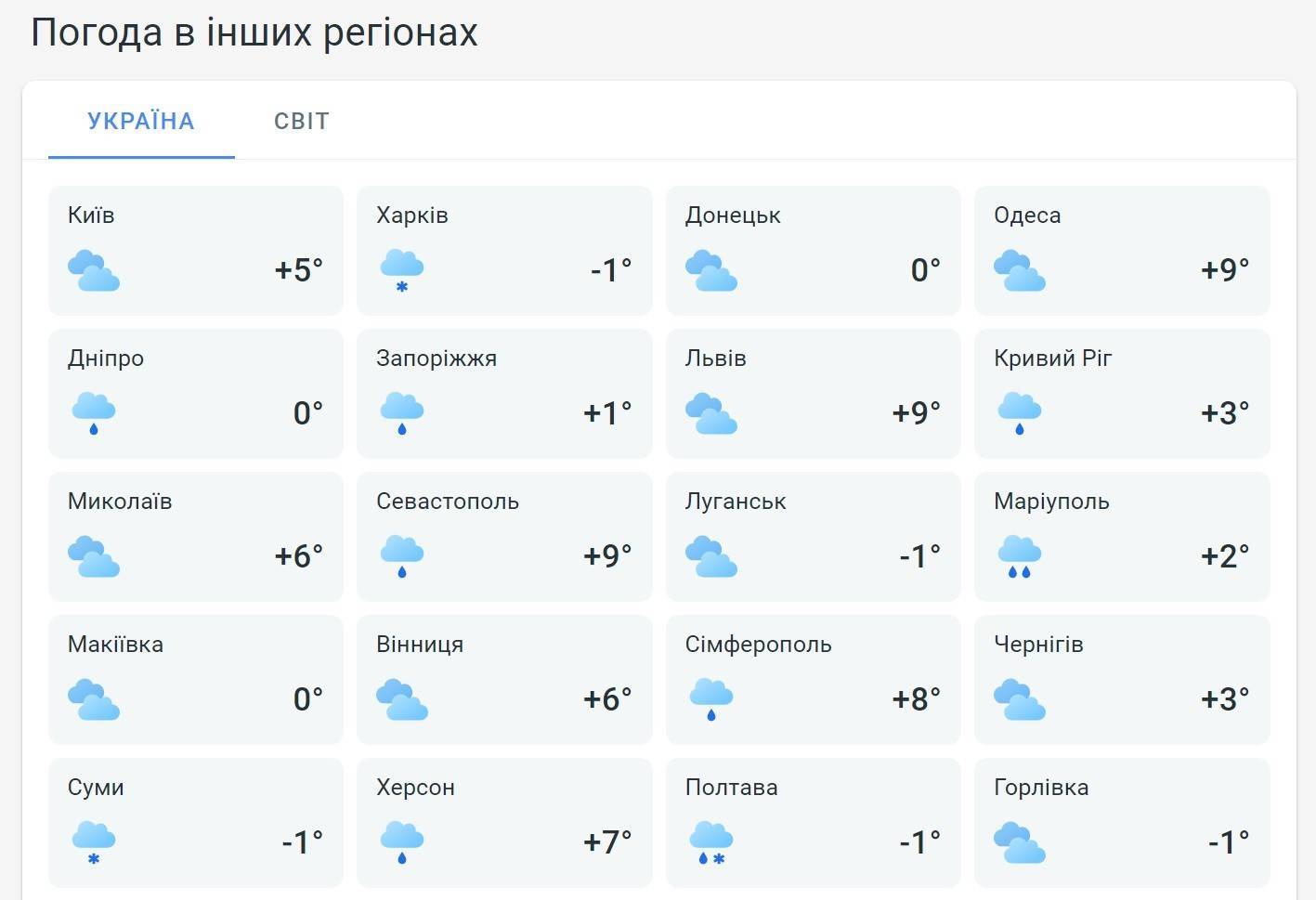
Task: Click the cloudy icon for Одеса
Action: click(1020, 271)
